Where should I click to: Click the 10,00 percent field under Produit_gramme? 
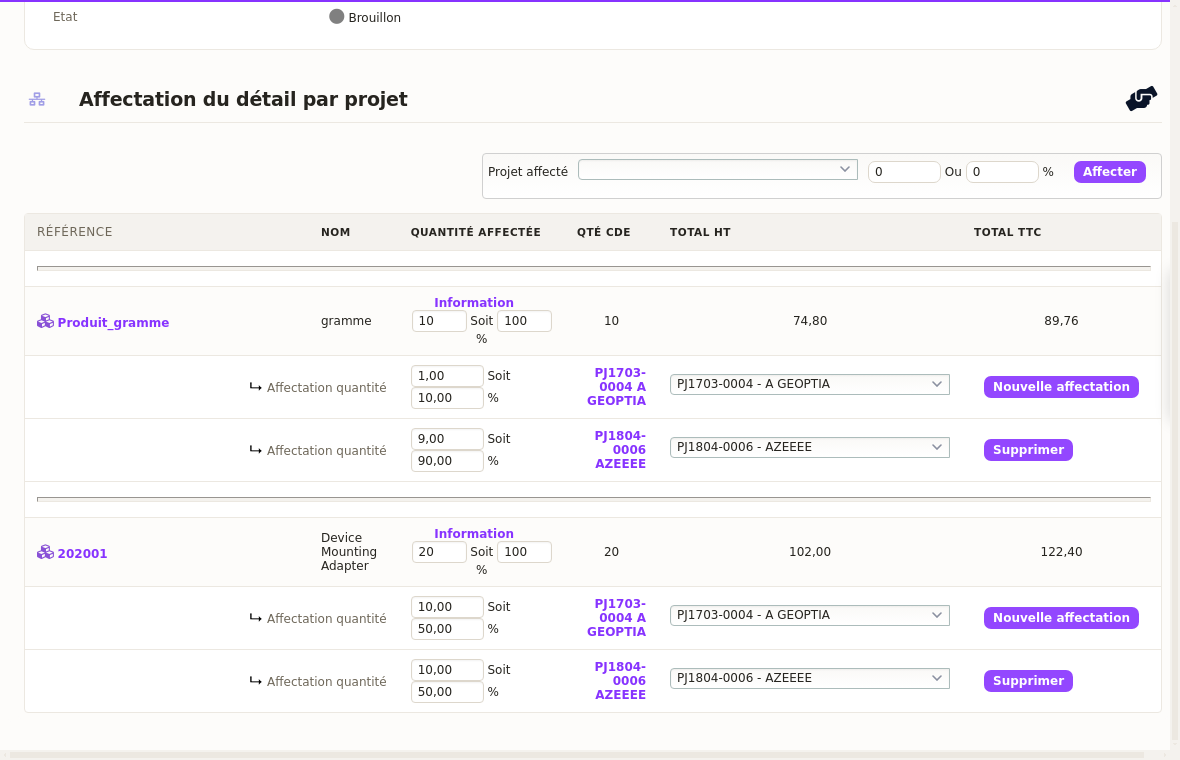447,398
